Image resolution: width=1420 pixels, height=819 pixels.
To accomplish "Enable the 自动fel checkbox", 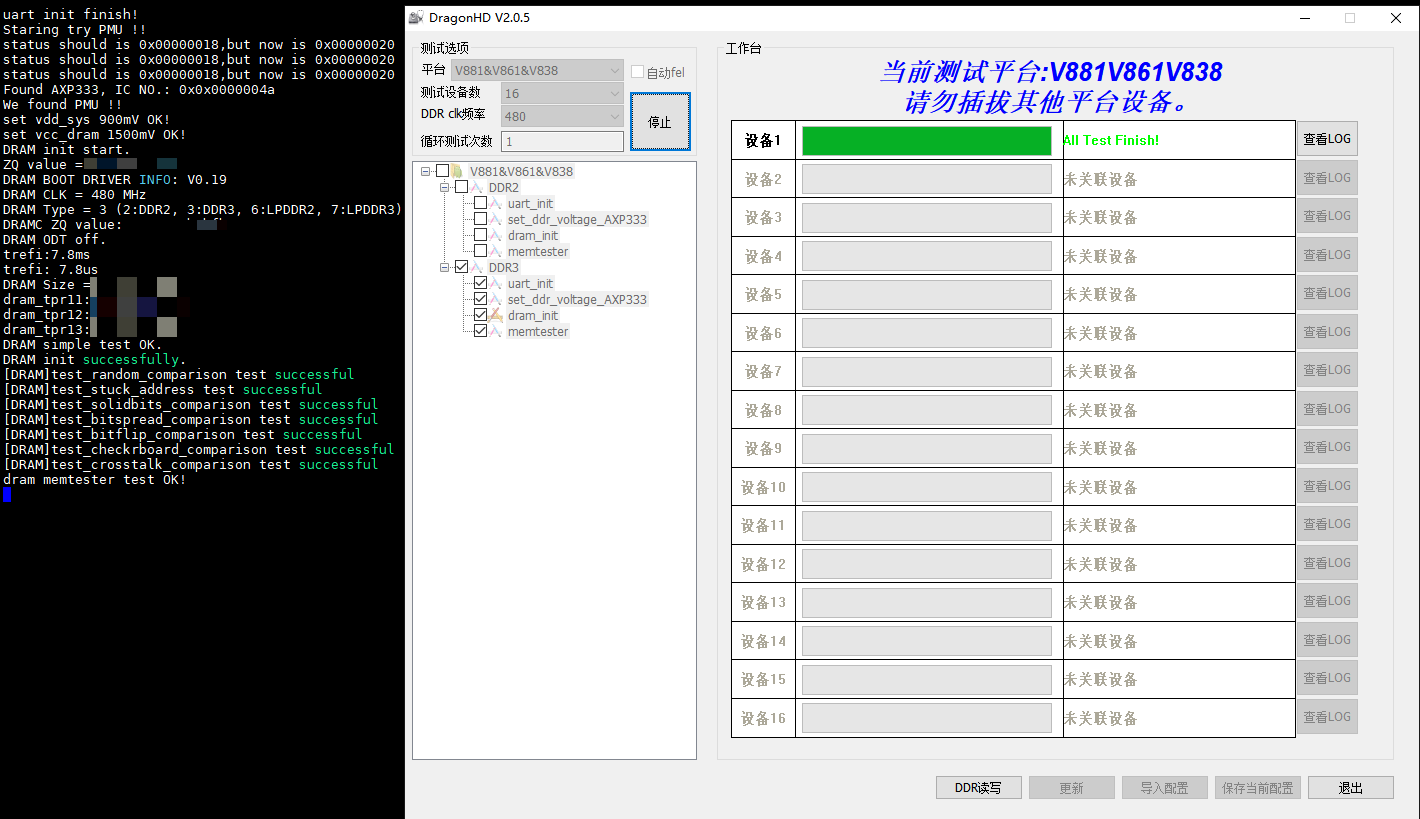I will coord(637,70).
